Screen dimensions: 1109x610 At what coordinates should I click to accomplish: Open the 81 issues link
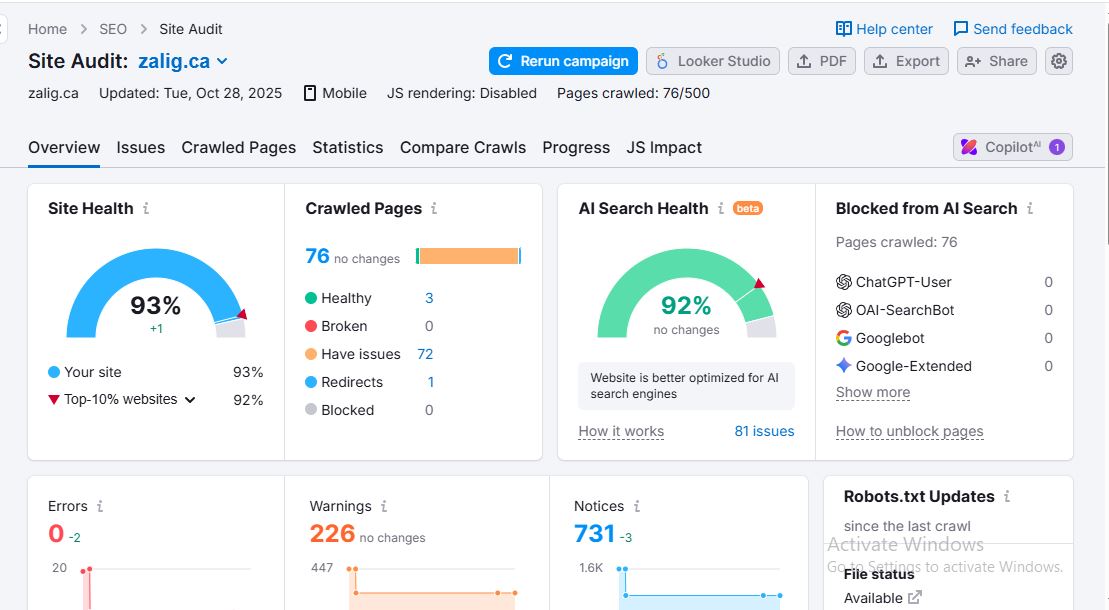(764, 431)
